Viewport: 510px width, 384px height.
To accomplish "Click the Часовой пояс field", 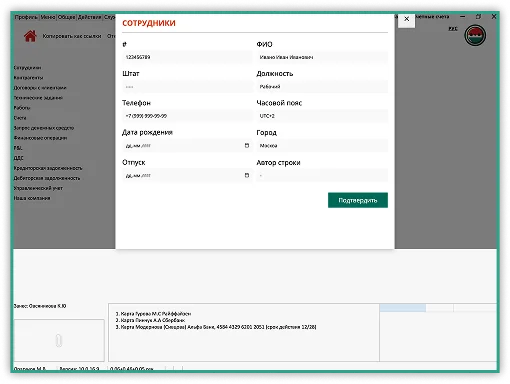I will [x=322, y=116].
